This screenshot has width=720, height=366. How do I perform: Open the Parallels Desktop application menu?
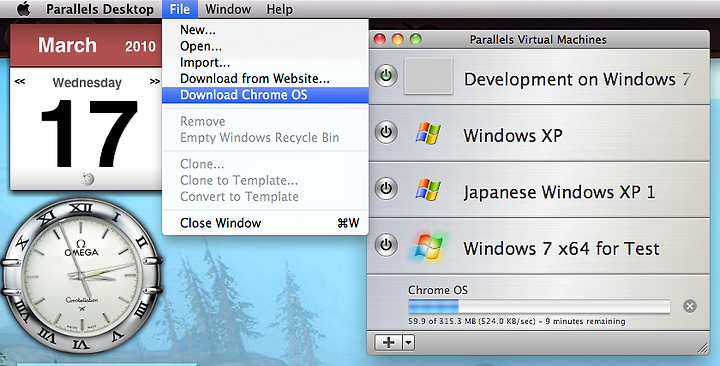pyautogui.click(x=100, y=9)
